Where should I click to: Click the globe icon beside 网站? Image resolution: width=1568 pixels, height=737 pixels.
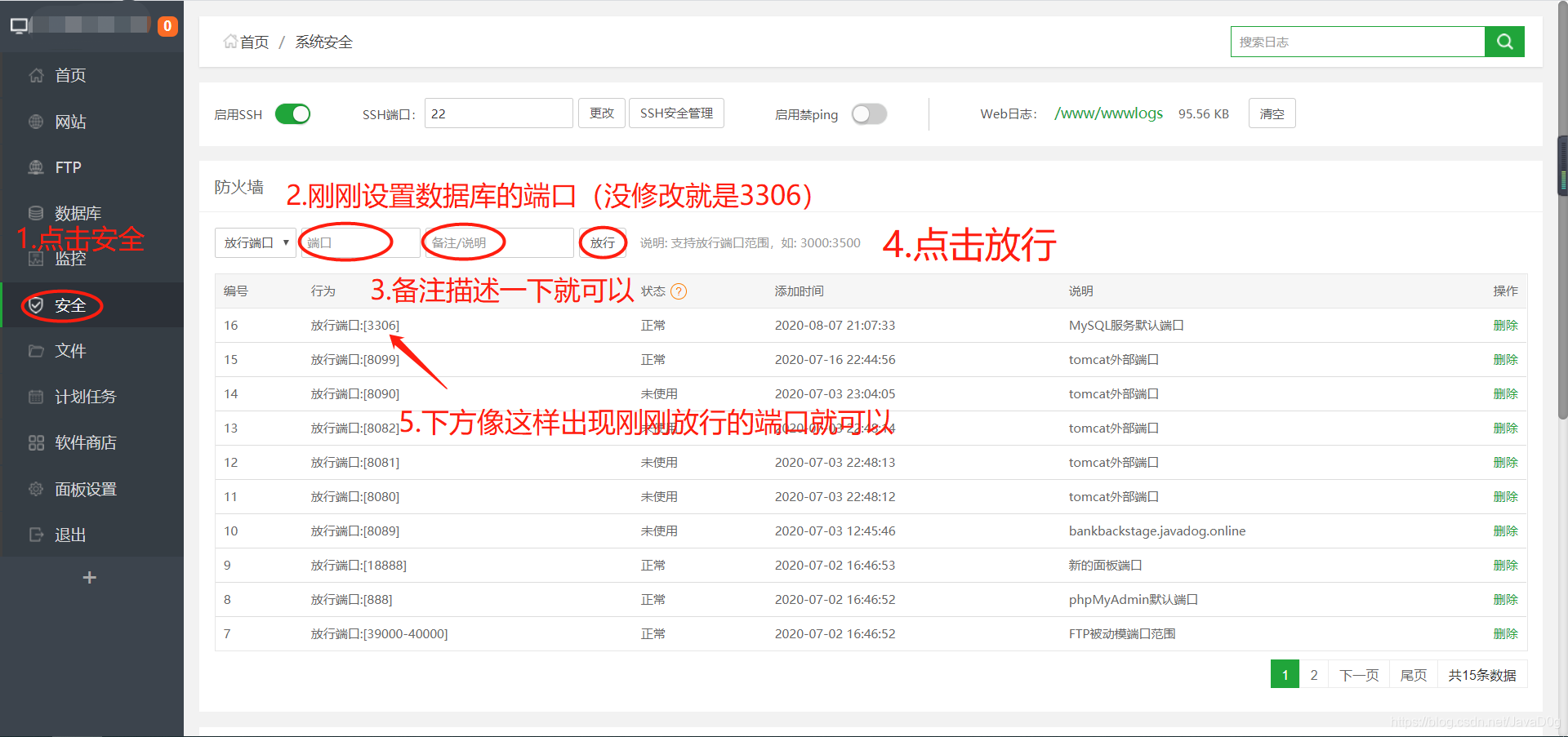tap(36, 122)
